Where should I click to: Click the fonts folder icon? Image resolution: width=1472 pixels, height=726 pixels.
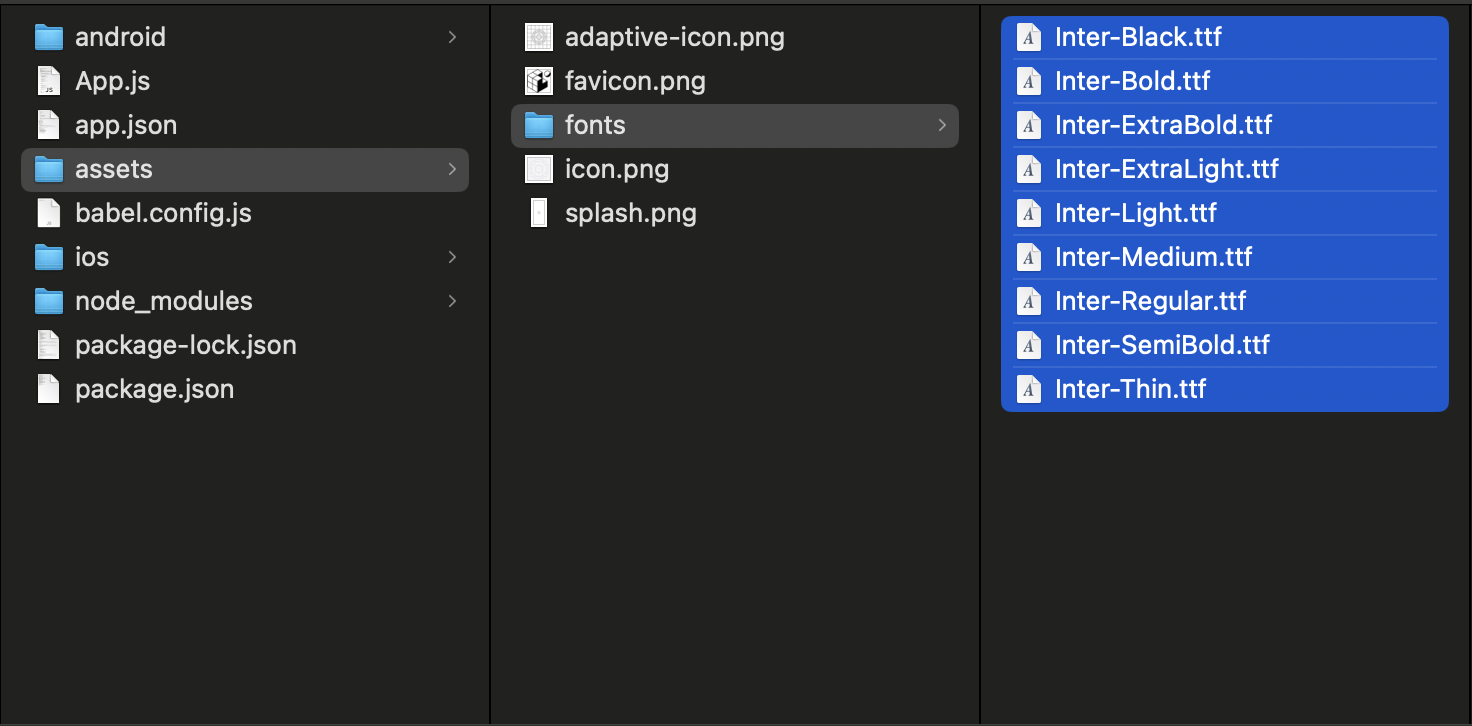pos(538,125)
